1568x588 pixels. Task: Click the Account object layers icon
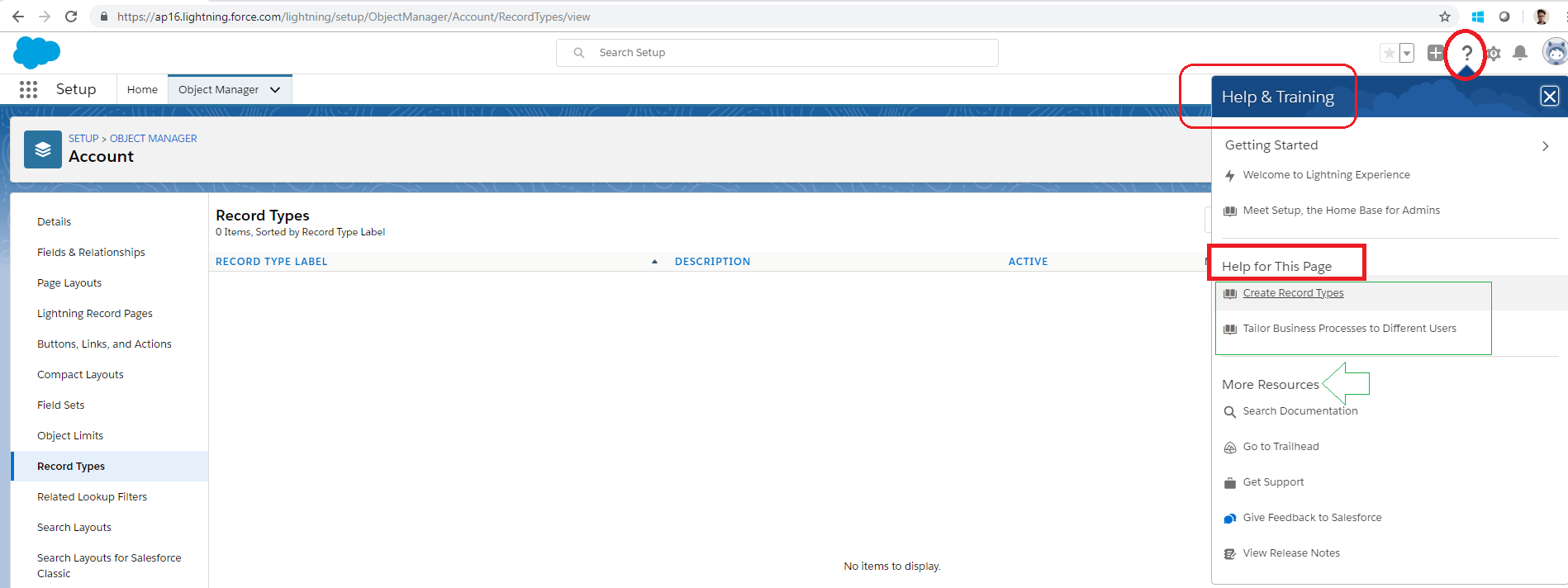[x=43, y=149]
